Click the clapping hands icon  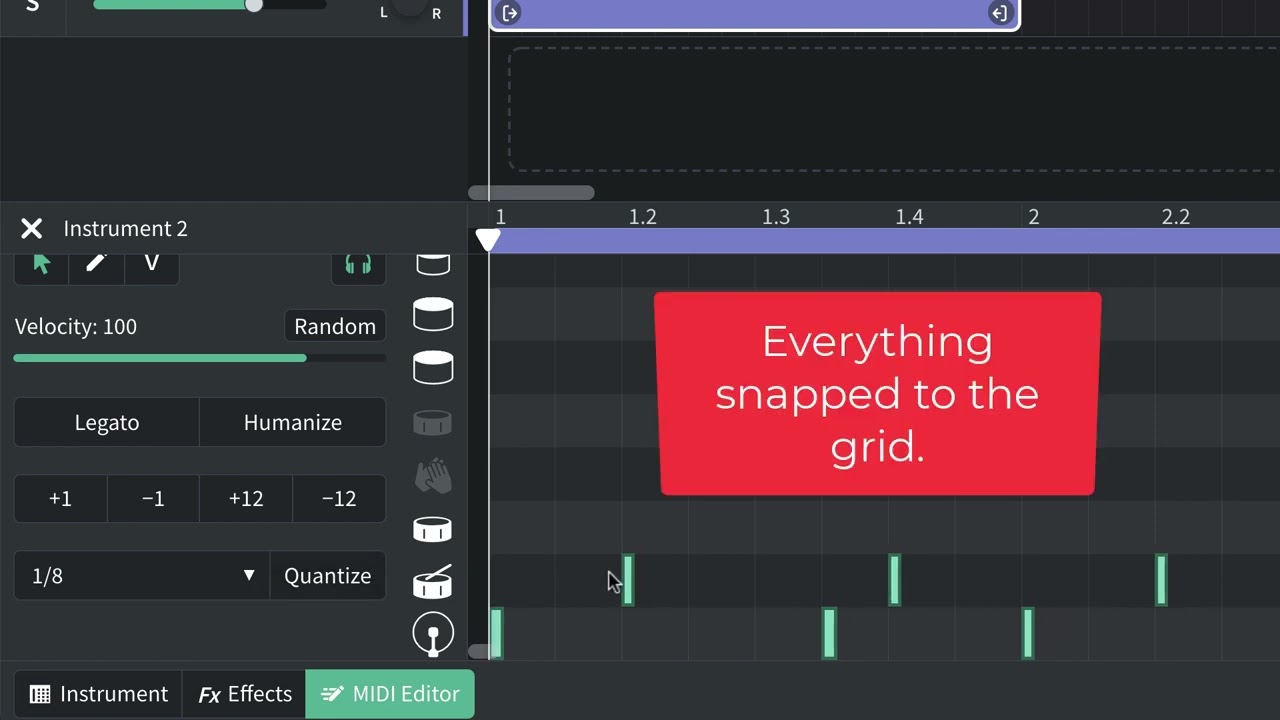point(433,476)
